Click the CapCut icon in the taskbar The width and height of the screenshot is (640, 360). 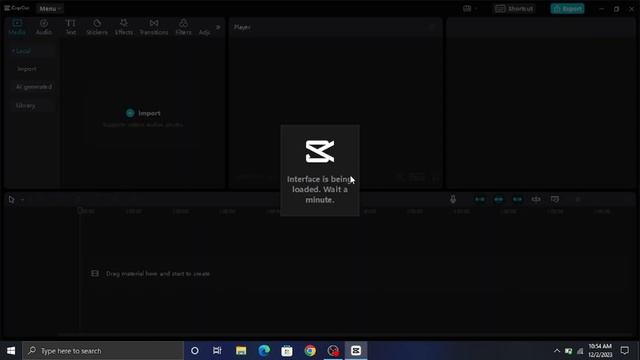pyautogui.click(x=356, y=351)
